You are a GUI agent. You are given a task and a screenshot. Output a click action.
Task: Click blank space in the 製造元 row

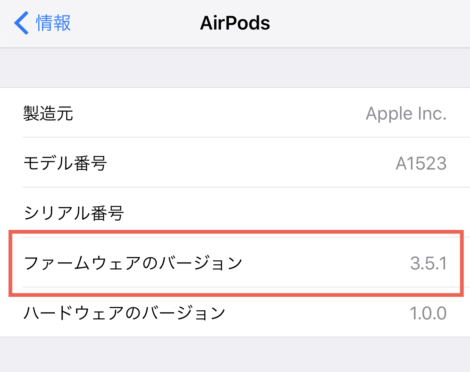pyautogui.click(x=217, y=113)
